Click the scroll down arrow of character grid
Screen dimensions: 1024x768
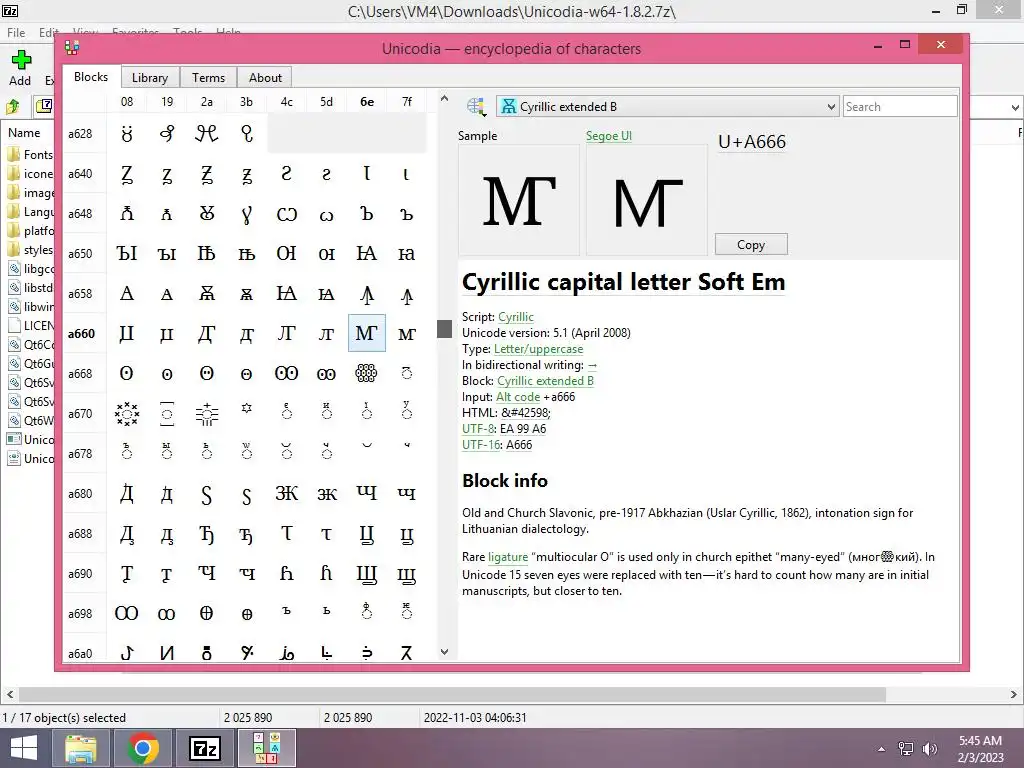pyautogui.click(x=445, y=652)
